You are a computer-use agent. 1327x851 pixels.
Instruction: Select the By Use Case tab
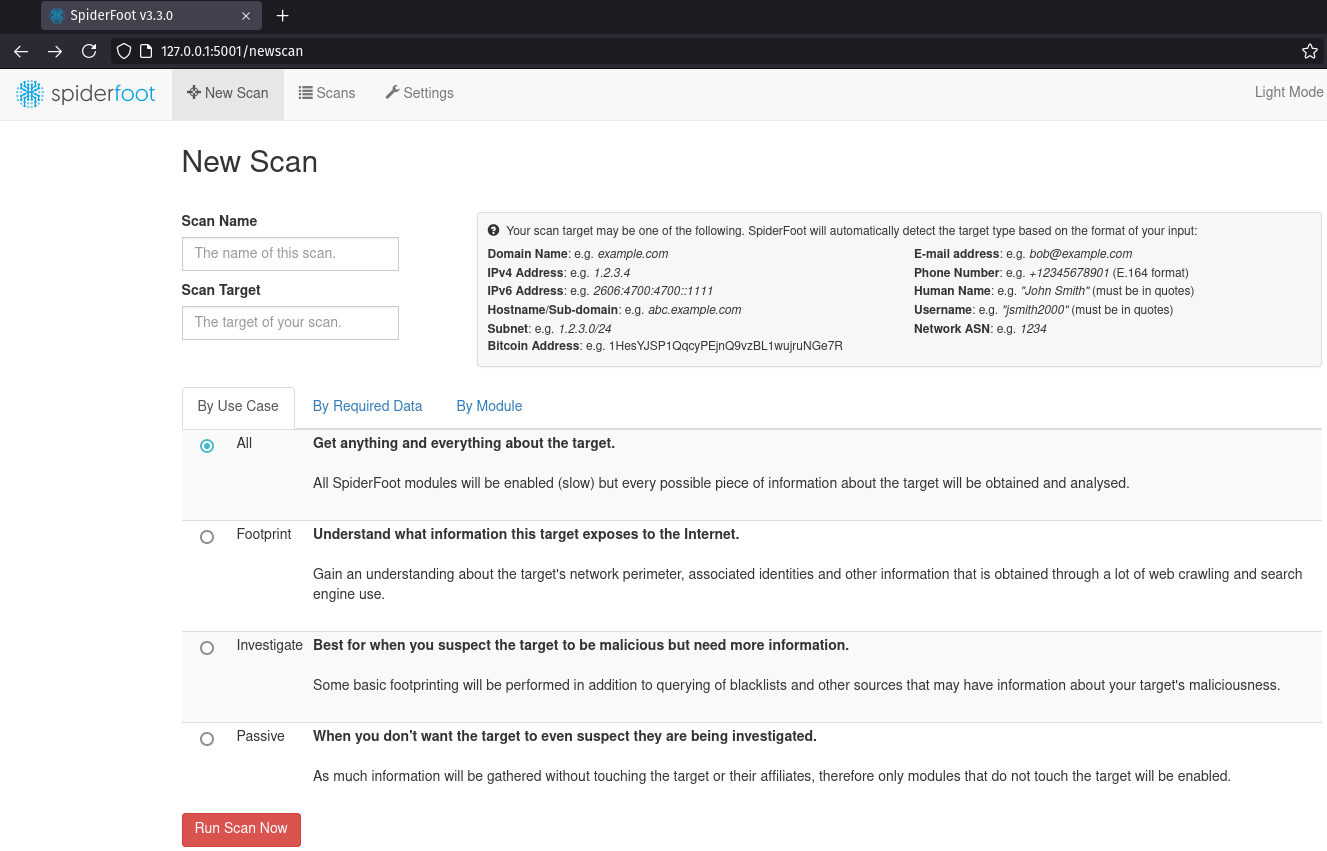(x=238, y=406)
